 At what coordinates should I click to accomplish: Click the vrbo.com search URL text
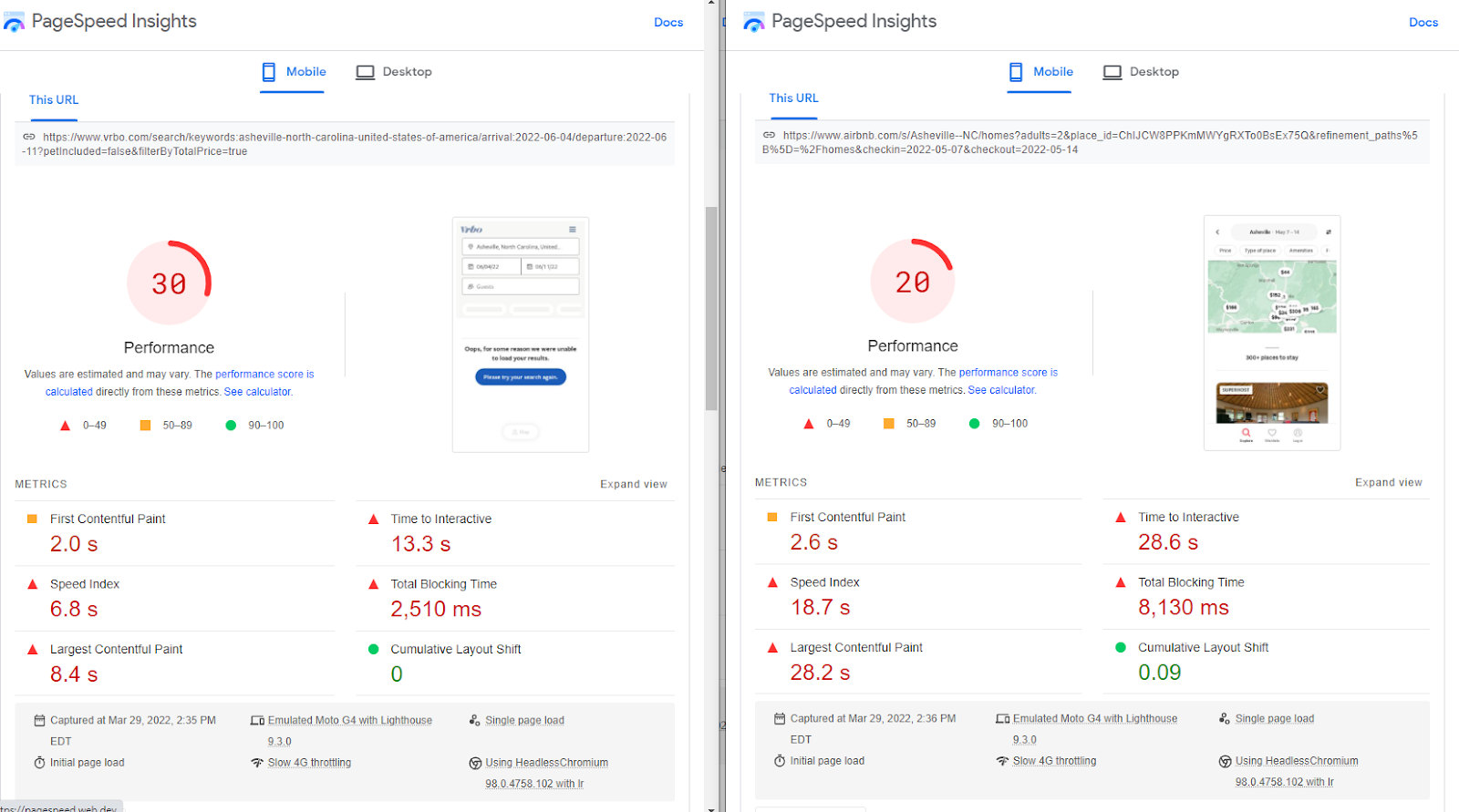click(x=345, y=144)
